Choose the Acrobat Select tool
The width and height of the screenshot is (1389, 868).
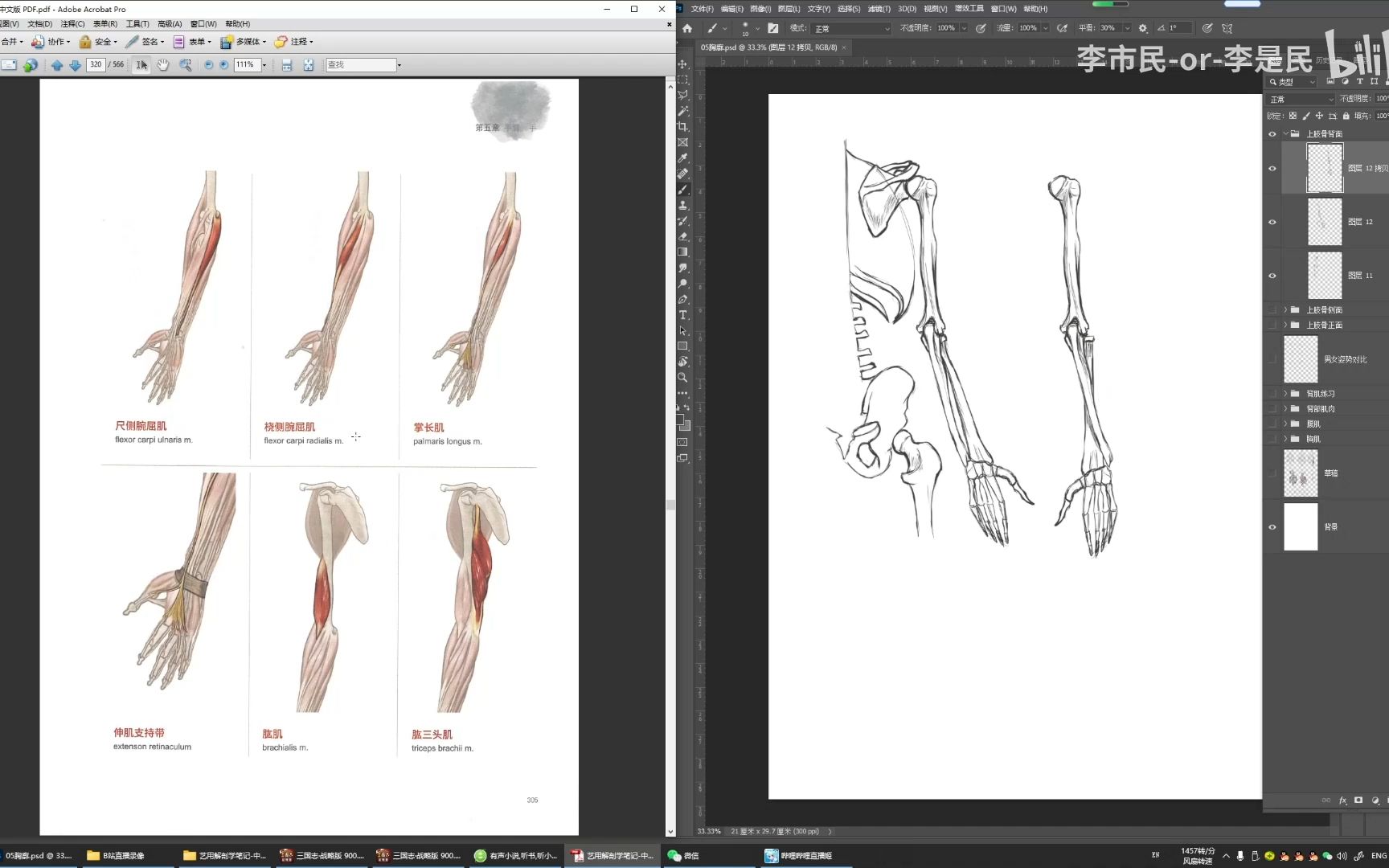pos(141,65)
